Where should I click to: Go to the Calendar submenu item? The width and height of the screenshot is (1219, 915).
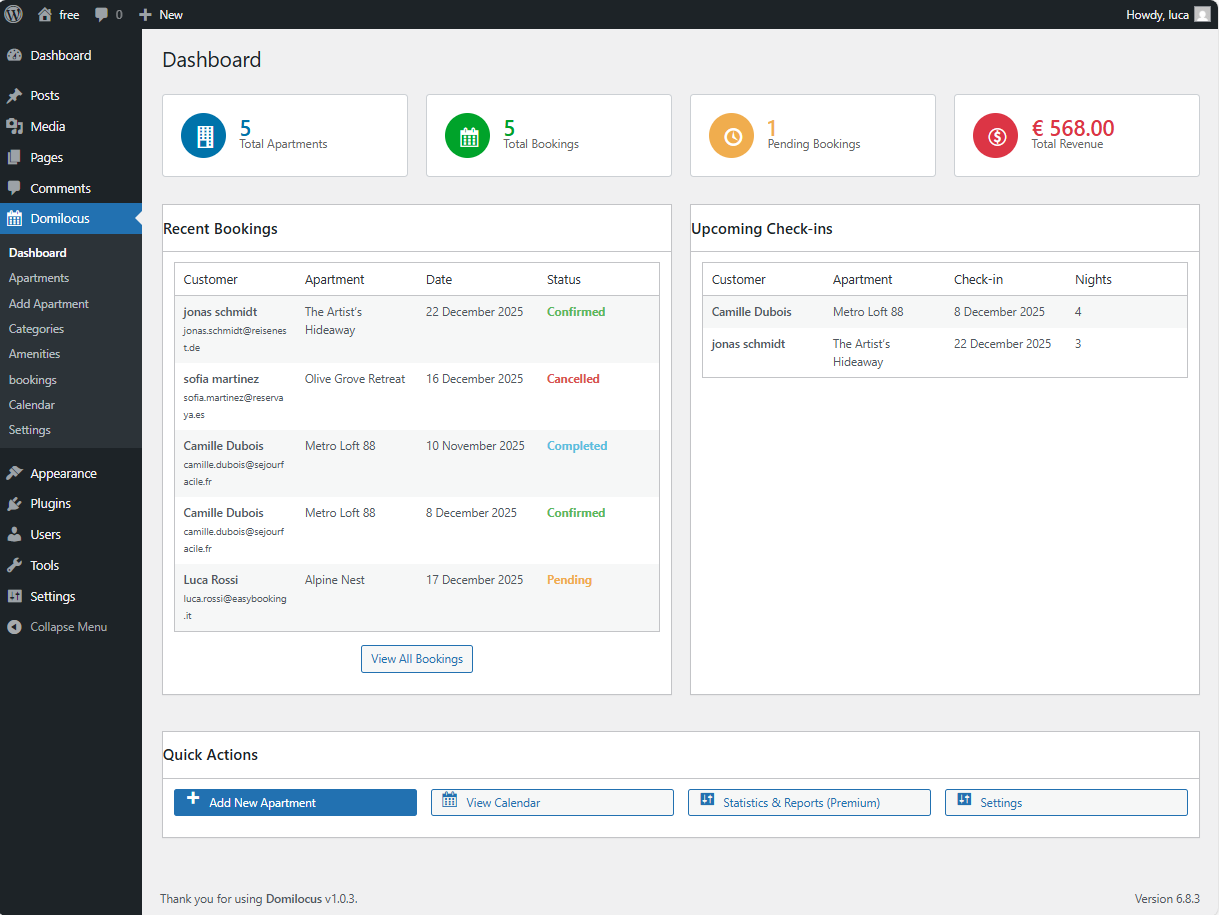[x=32, y=405]
